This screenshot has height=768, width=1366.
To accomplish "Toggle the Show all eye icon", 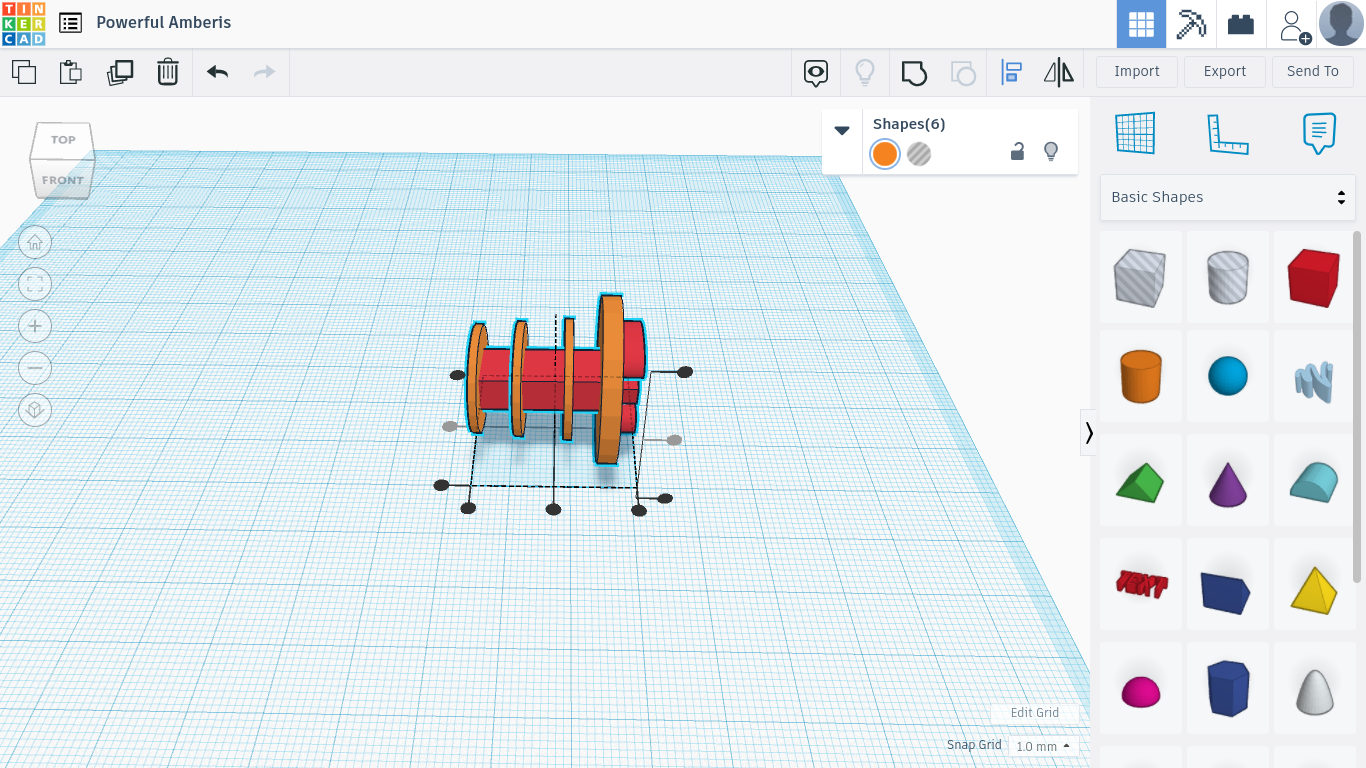I will click(x=816, y=72).
